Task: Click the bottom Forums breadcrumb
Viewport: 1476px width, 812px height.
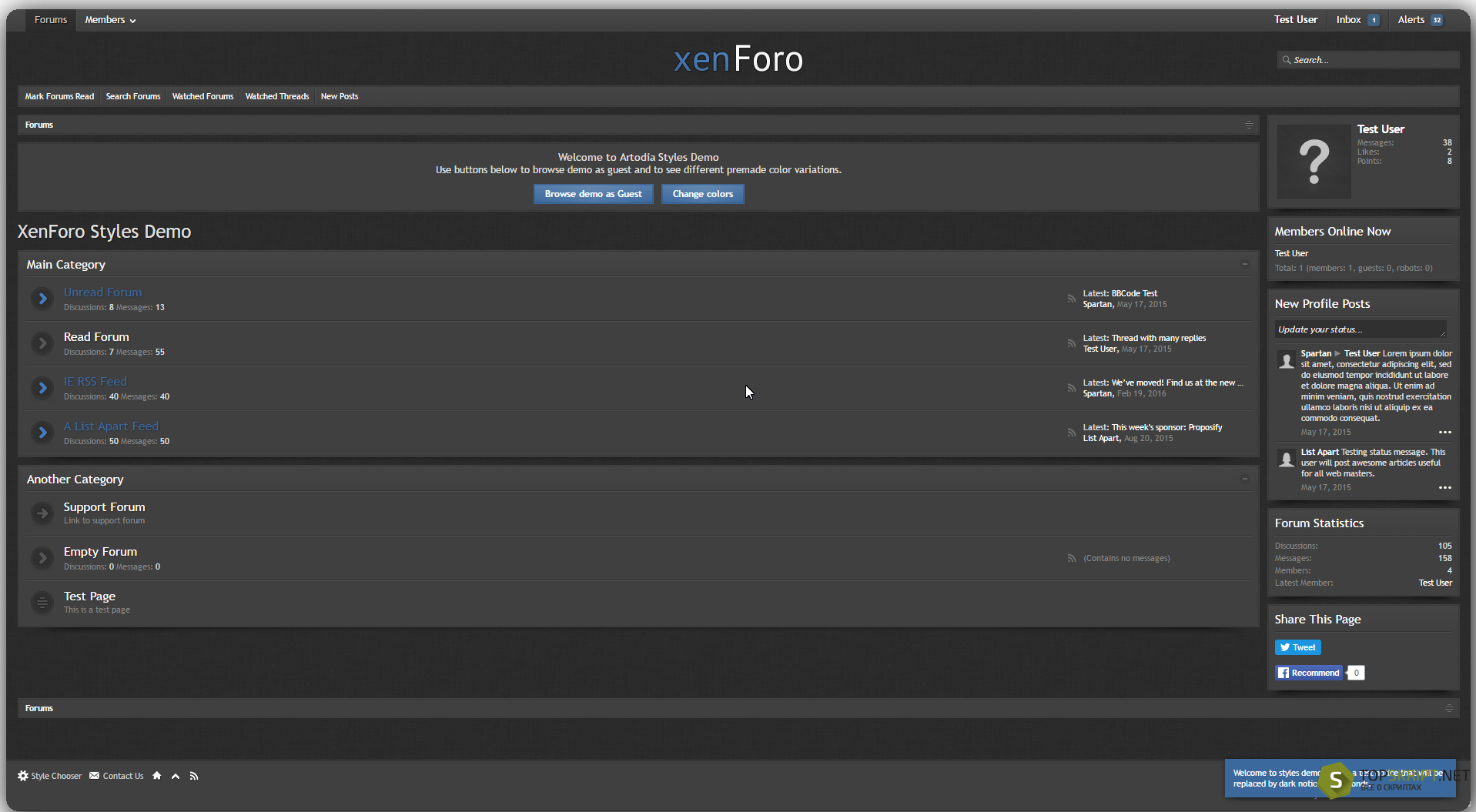Action: coord(38,708)
